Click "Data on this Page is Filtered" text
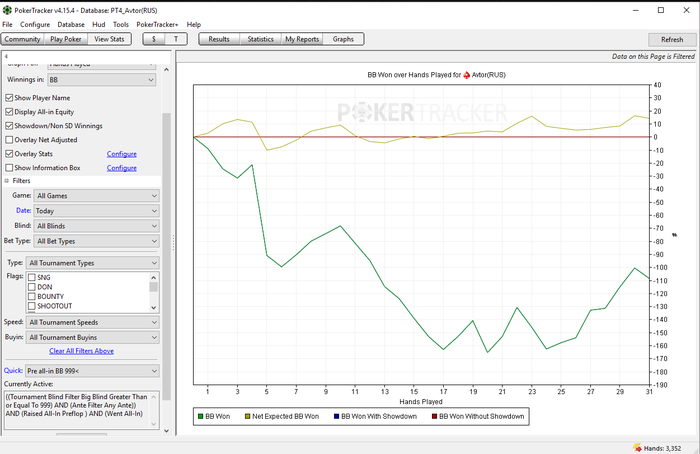 pyautogui.click(x=653, y=57)
